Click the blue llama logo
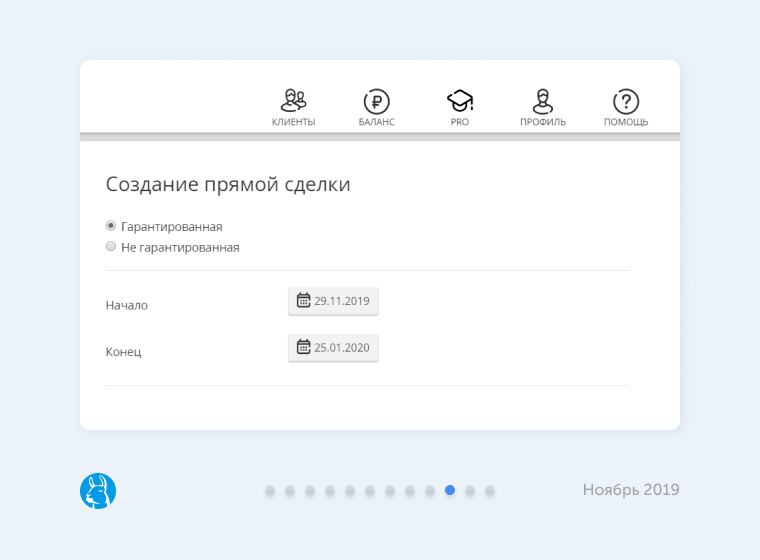Image resolution: width=760 pixels, height=560 pixels. 98,491
